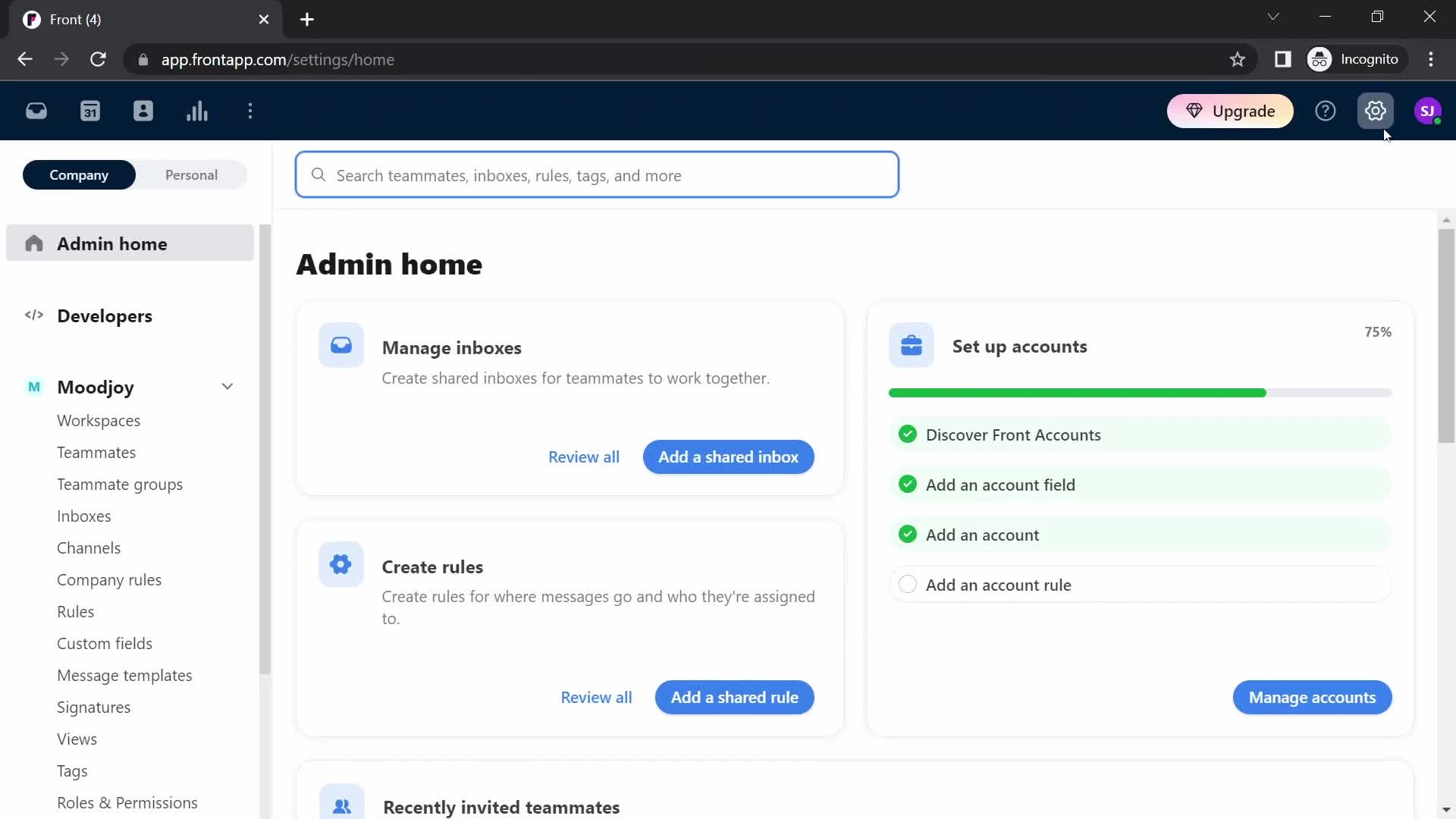Viewport: 1456px width, 819px height.
Task: Select the Company tab
Action: (x=79, y=175)
